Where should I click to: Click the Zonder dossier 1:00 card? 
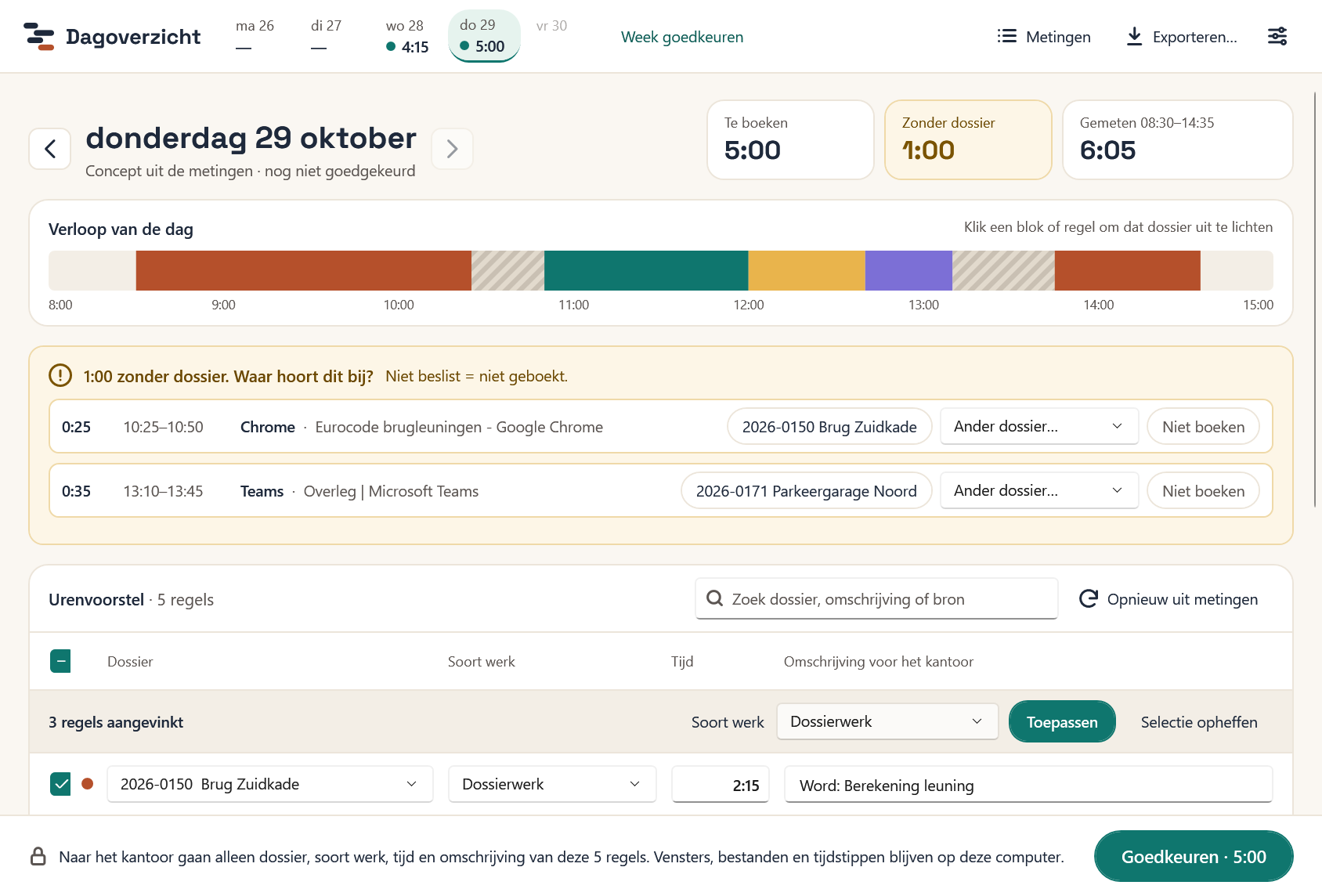(x=968, y=139)
